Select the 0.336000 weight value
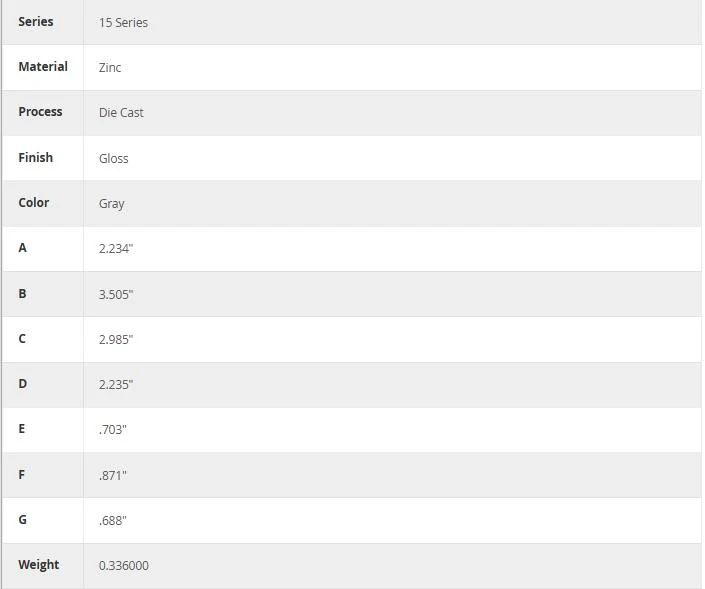Image resolution: width=705 pixels, height=589 pixels. tap(124, 565)
